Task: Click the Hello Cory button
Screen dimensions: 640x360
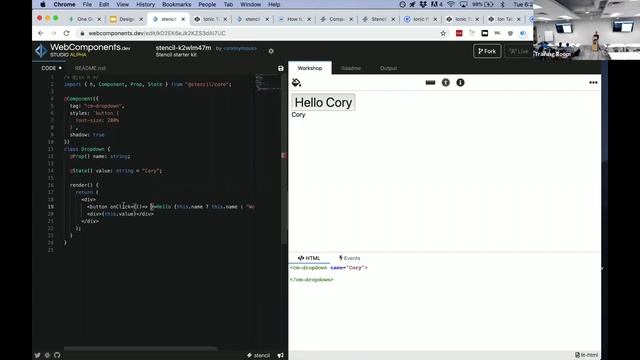Action: 323,102
